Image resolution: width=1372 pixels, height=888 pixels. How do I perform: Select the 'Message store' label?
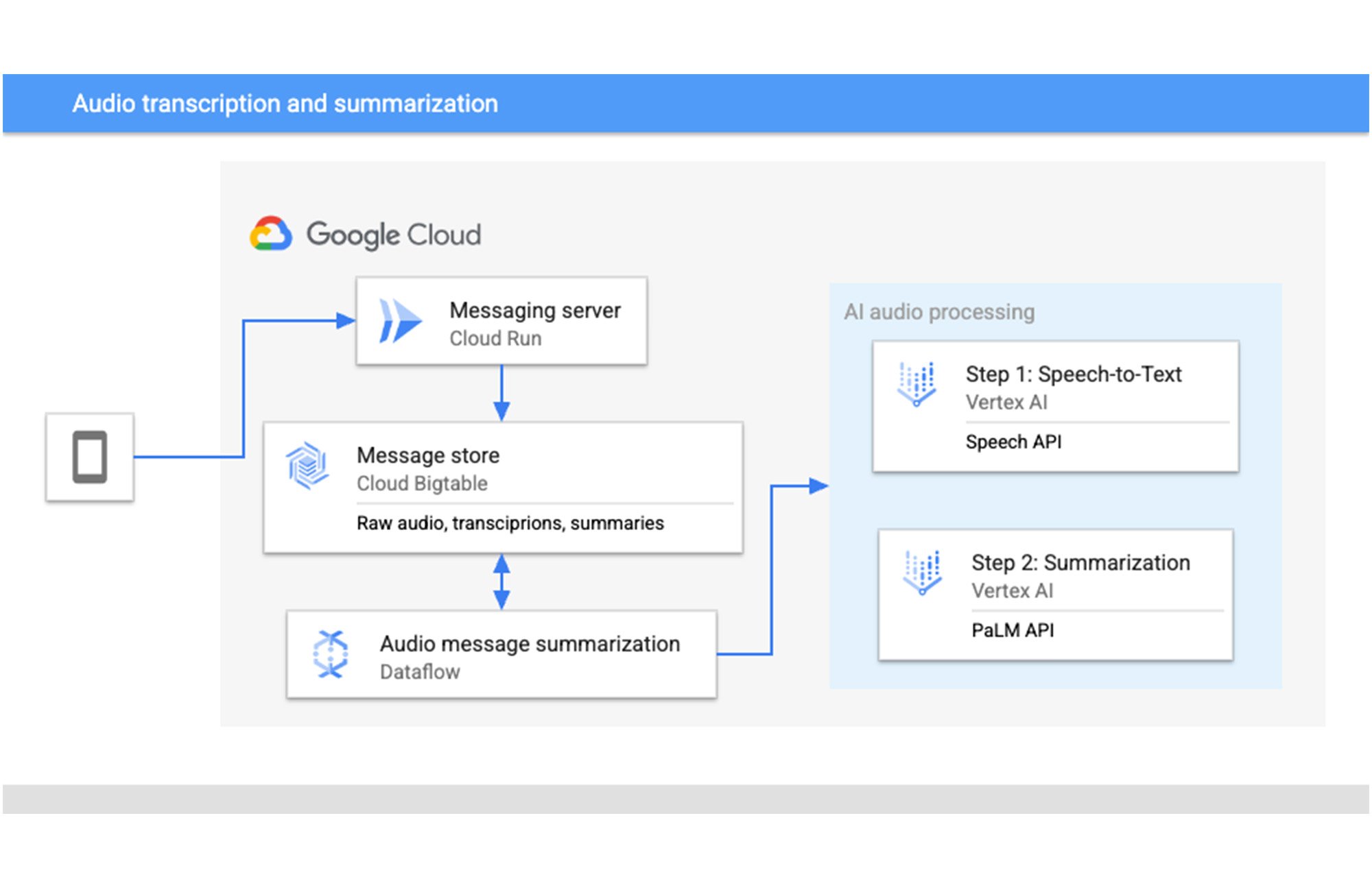[428, 455]
